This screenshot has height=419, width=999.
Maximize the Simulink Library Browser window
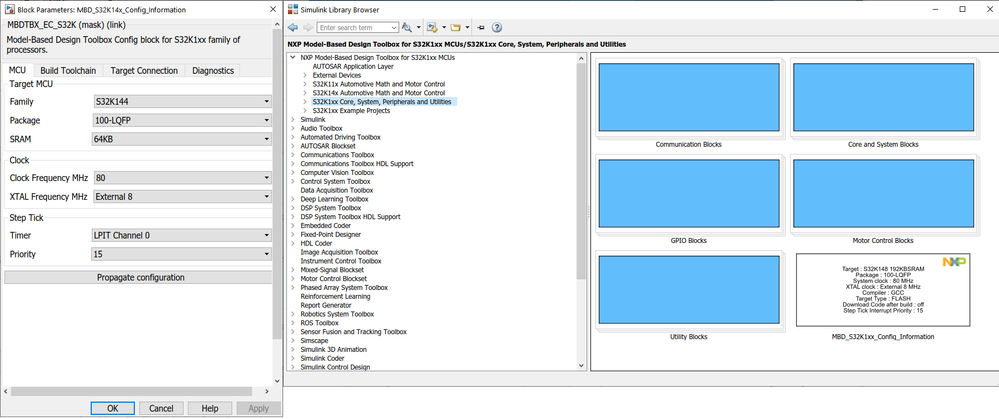click(x=963, y=9)
